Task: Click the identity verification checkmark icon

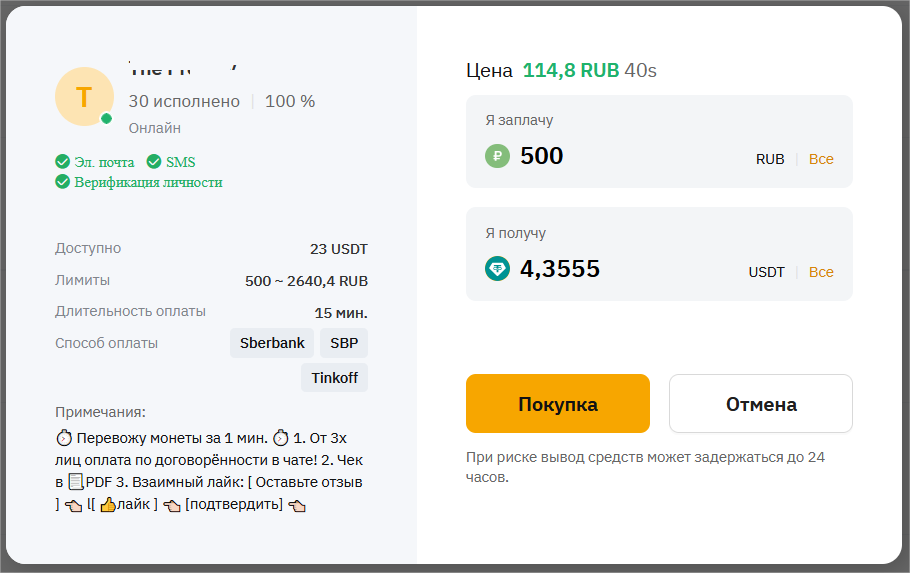Action: click(x=62, y=182)
